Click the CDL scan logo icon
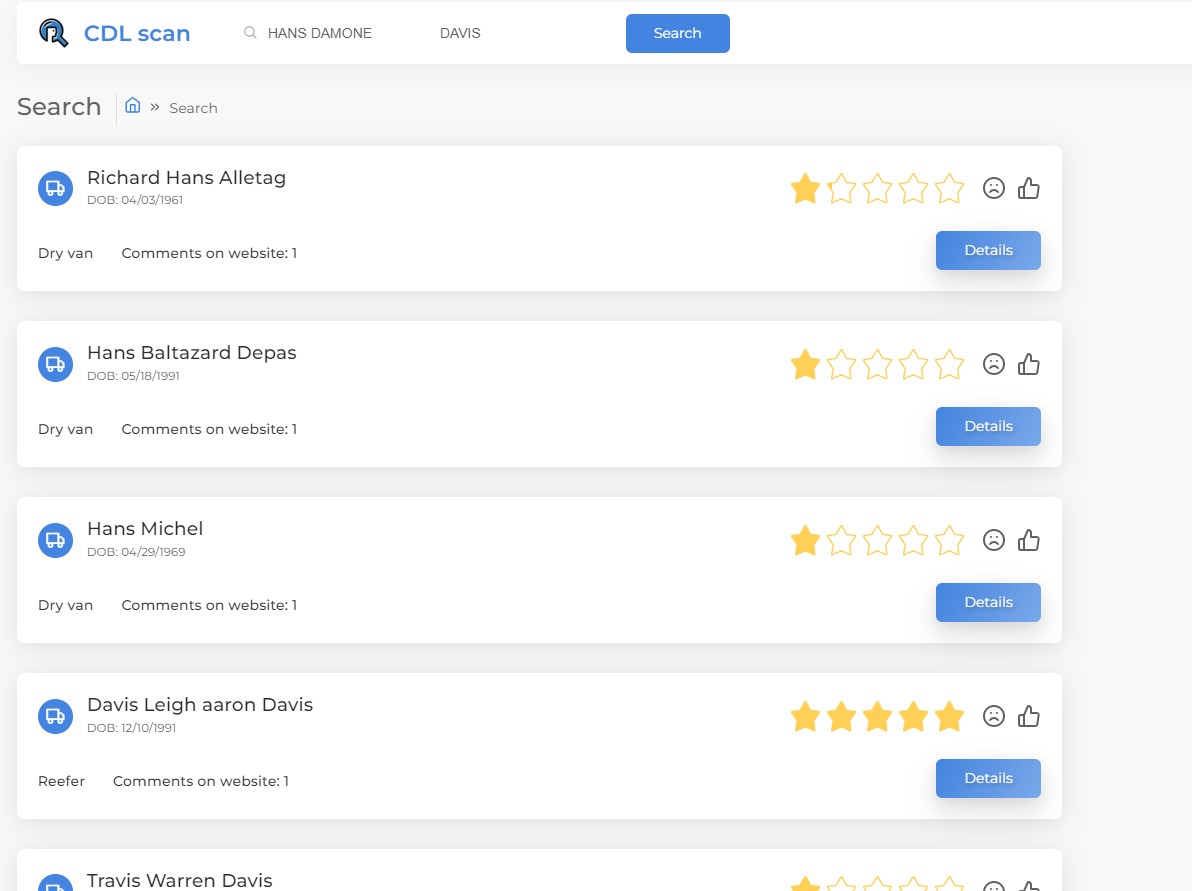This screenshot has width=1192, height=891. pyautogui.click(x=53, y=33)
